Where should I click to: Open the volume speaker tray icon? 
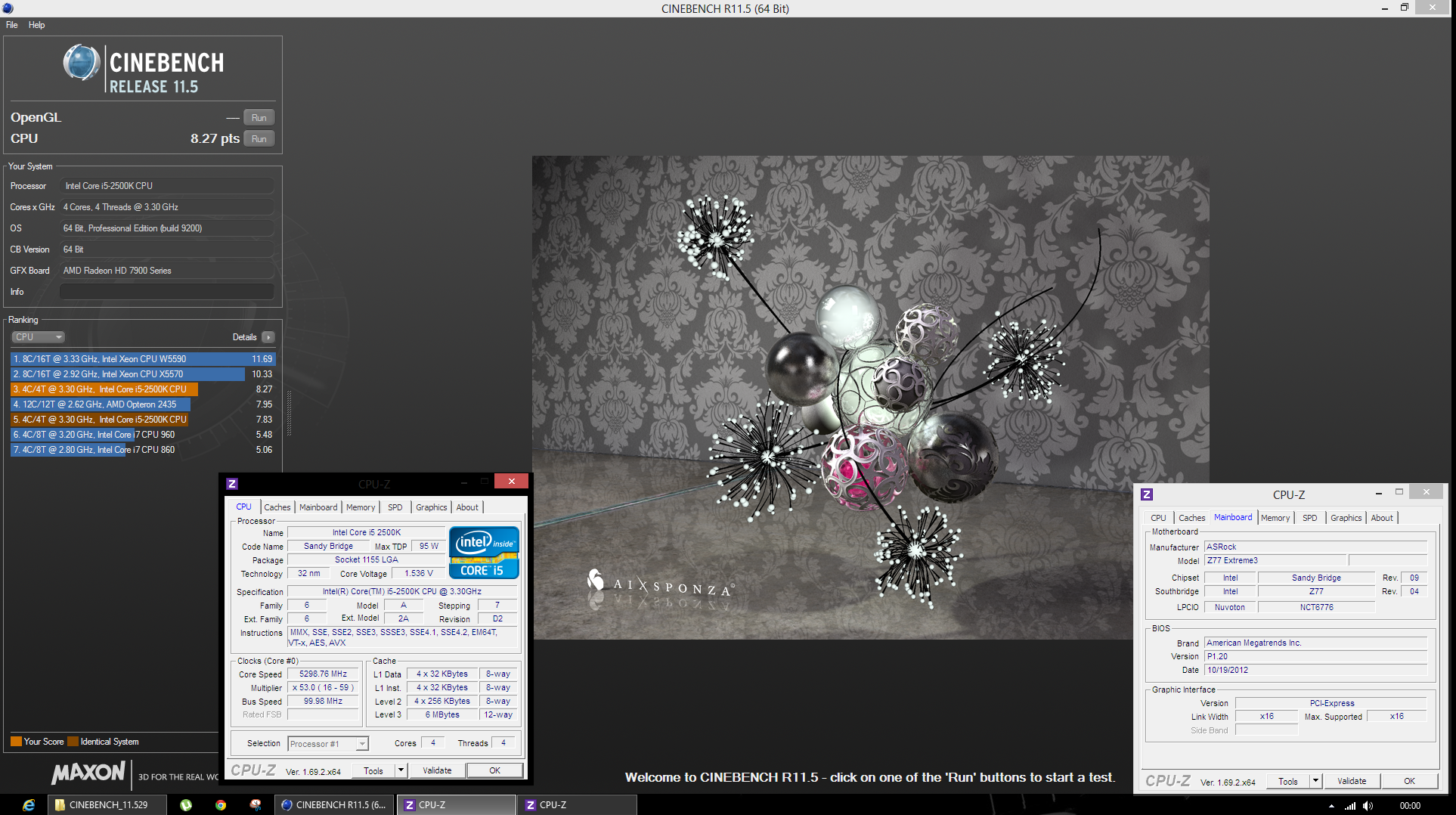coord(1368,806)
